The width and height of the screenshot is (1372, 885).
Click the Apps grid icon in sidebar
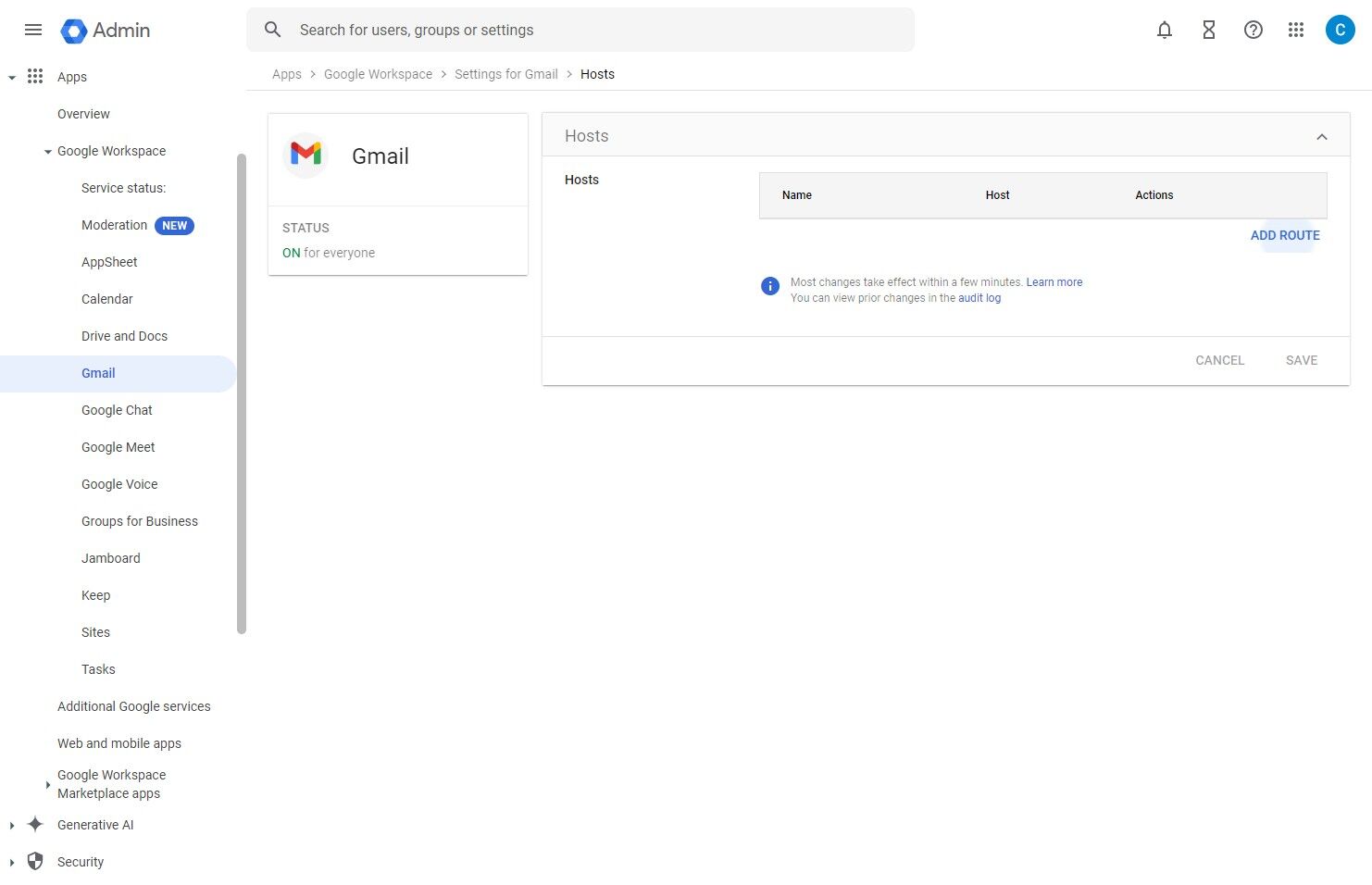point(35,76)
